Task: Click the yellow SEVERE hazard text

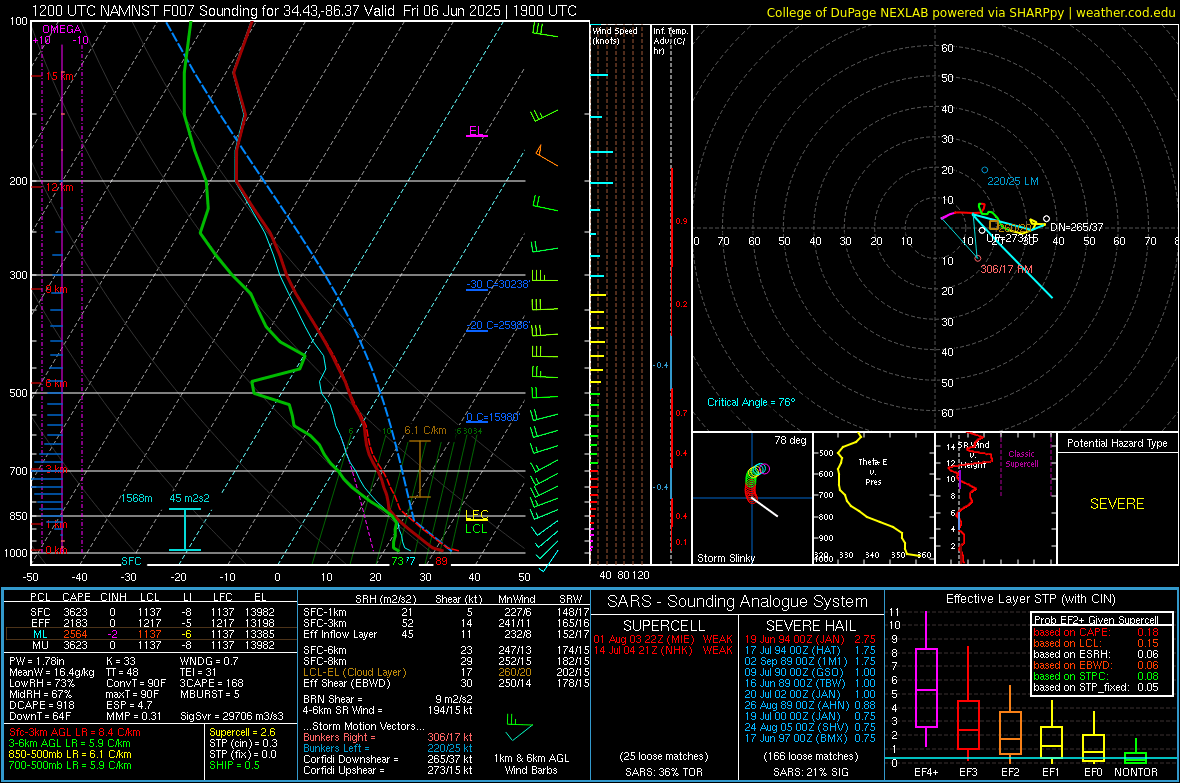Action: click(x=1117, y=504)
